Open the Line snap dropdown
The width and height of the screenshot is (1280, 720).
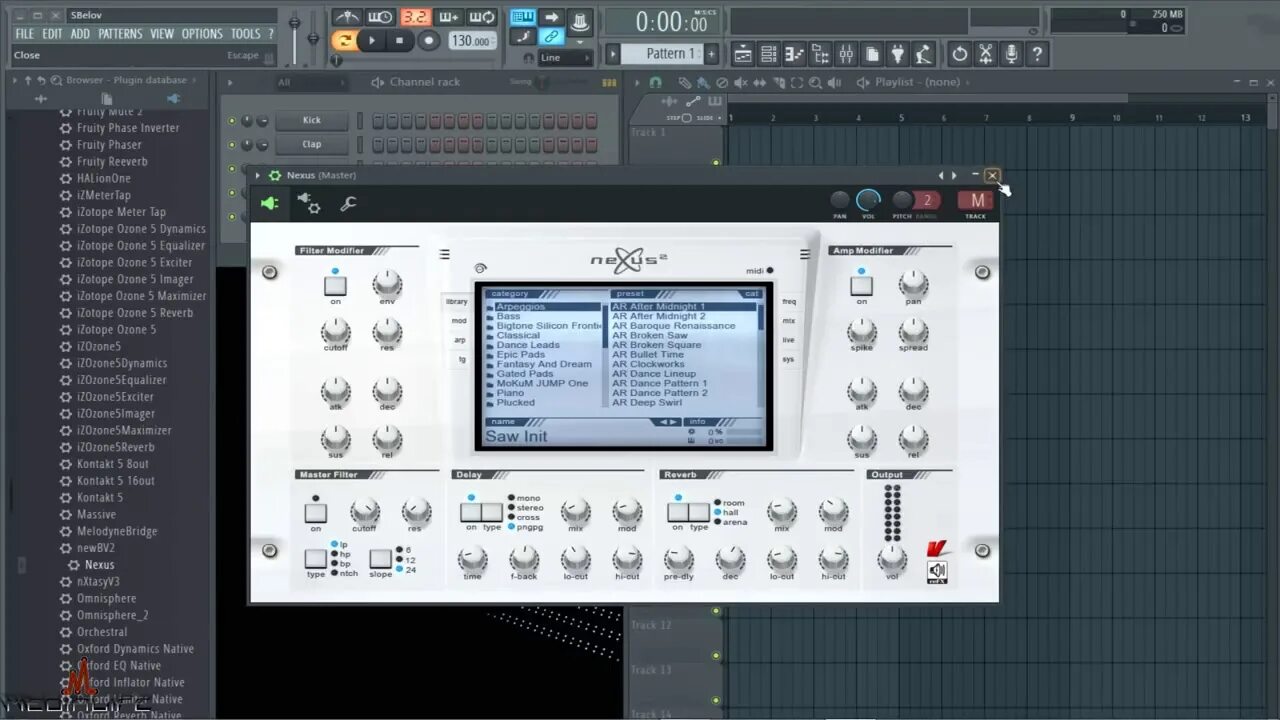(x=566, y=57)
